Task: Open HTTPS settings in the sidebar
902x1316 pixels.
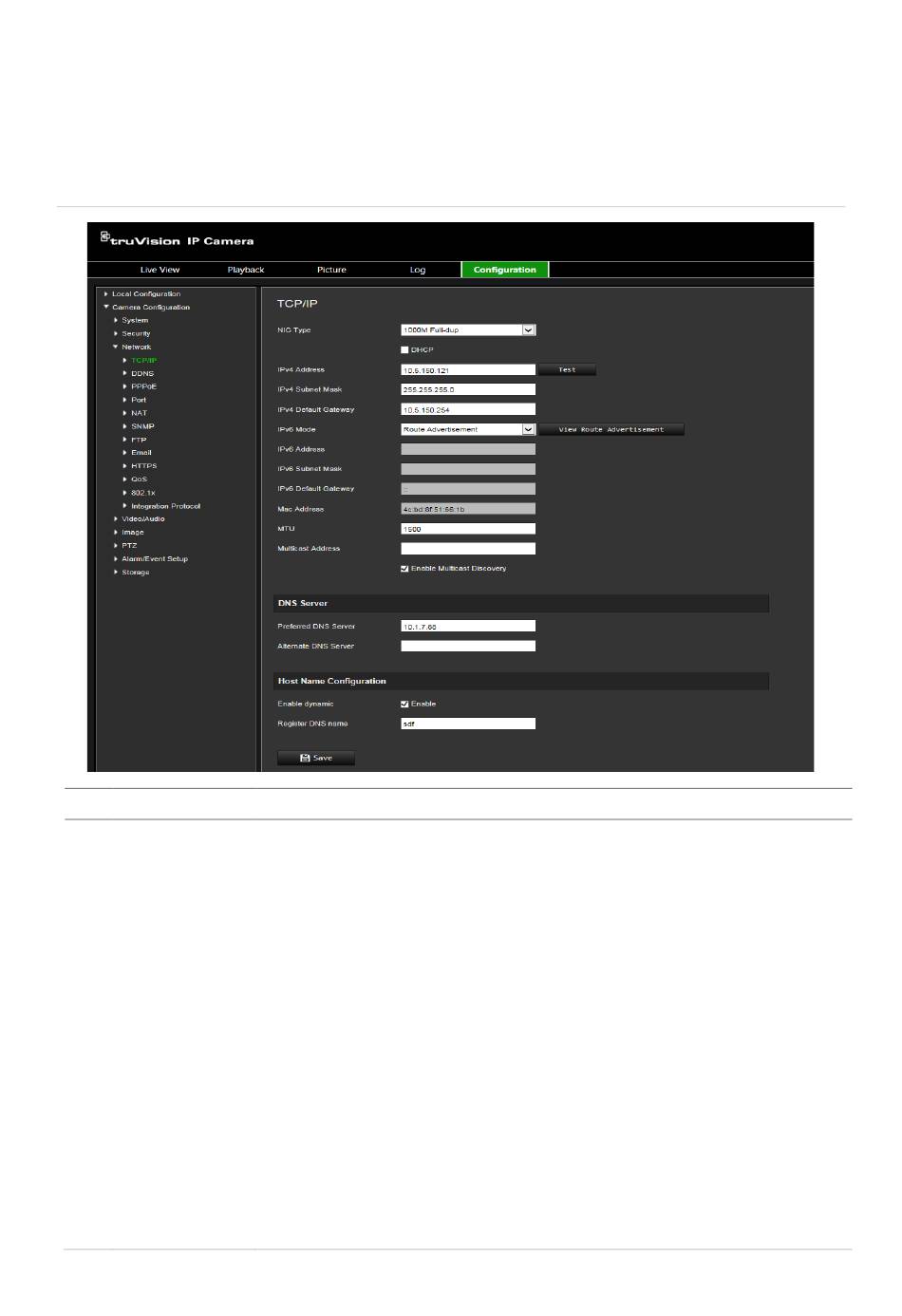Action: 143,466
